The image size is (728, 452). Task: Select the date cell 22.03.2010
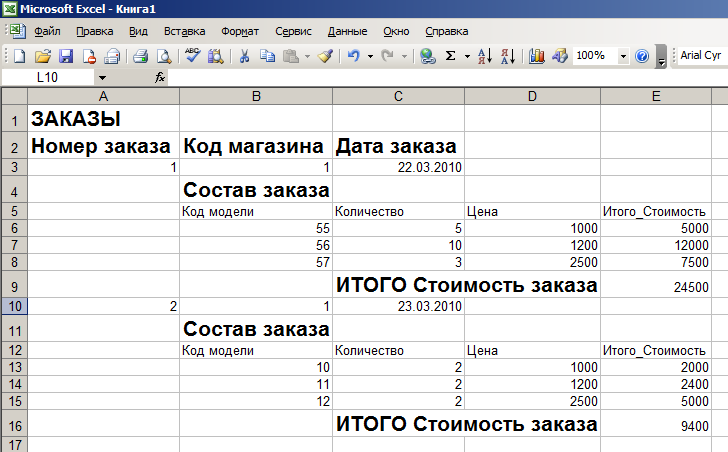(398, 167)
